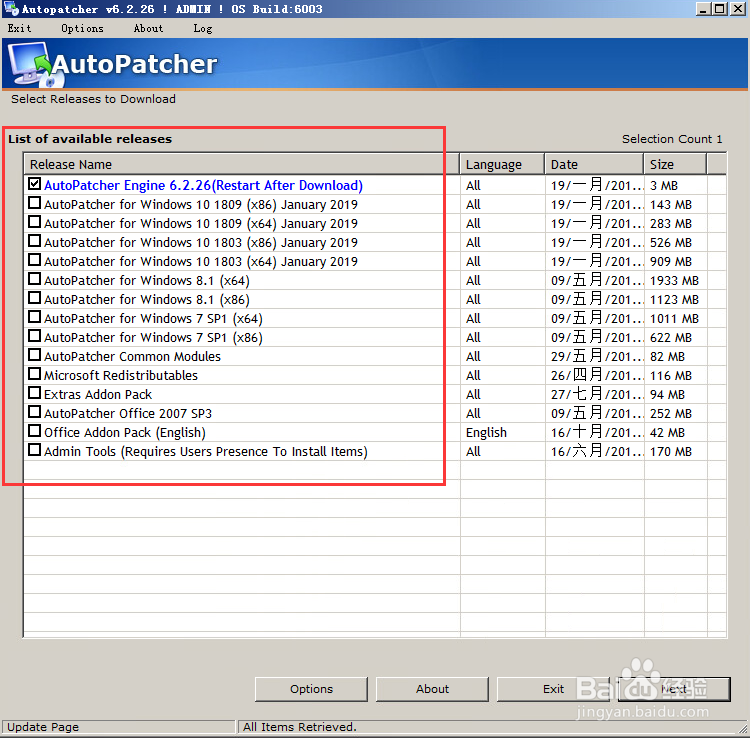Sort by Date column header

(594, 164)
